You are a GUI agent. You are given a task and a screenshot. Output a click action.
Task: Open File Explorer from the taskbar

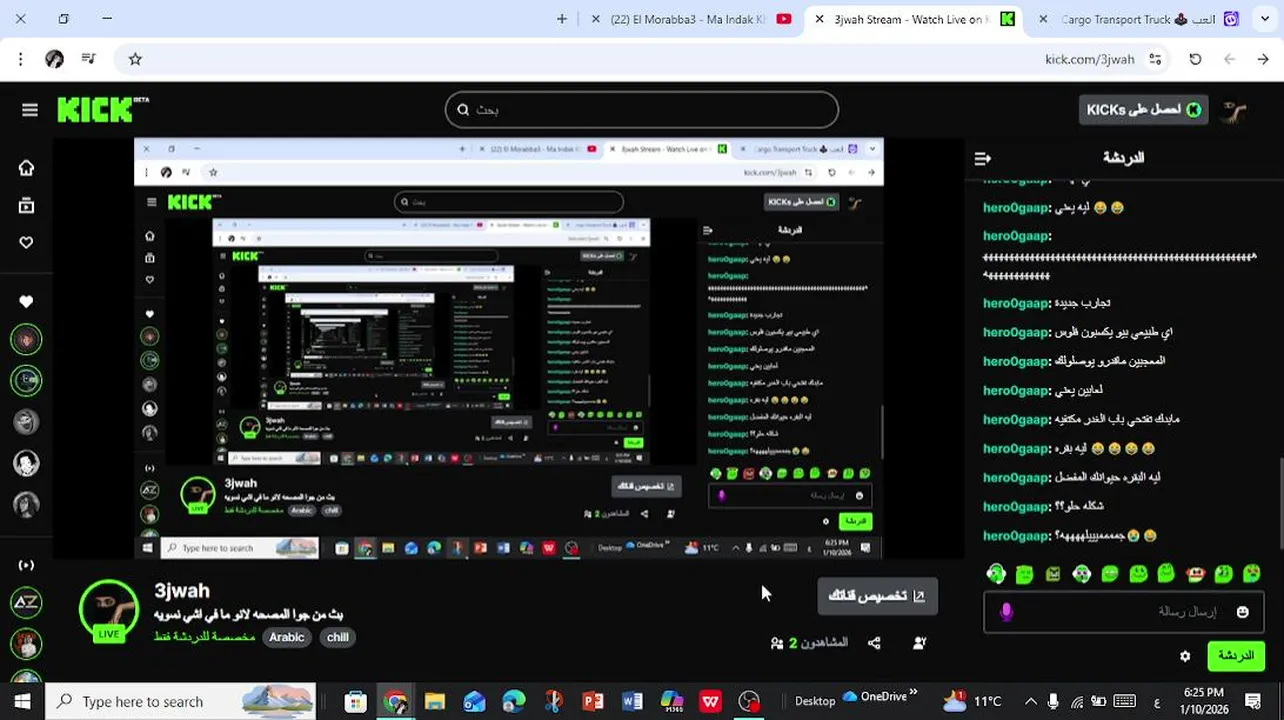(434, 702)
